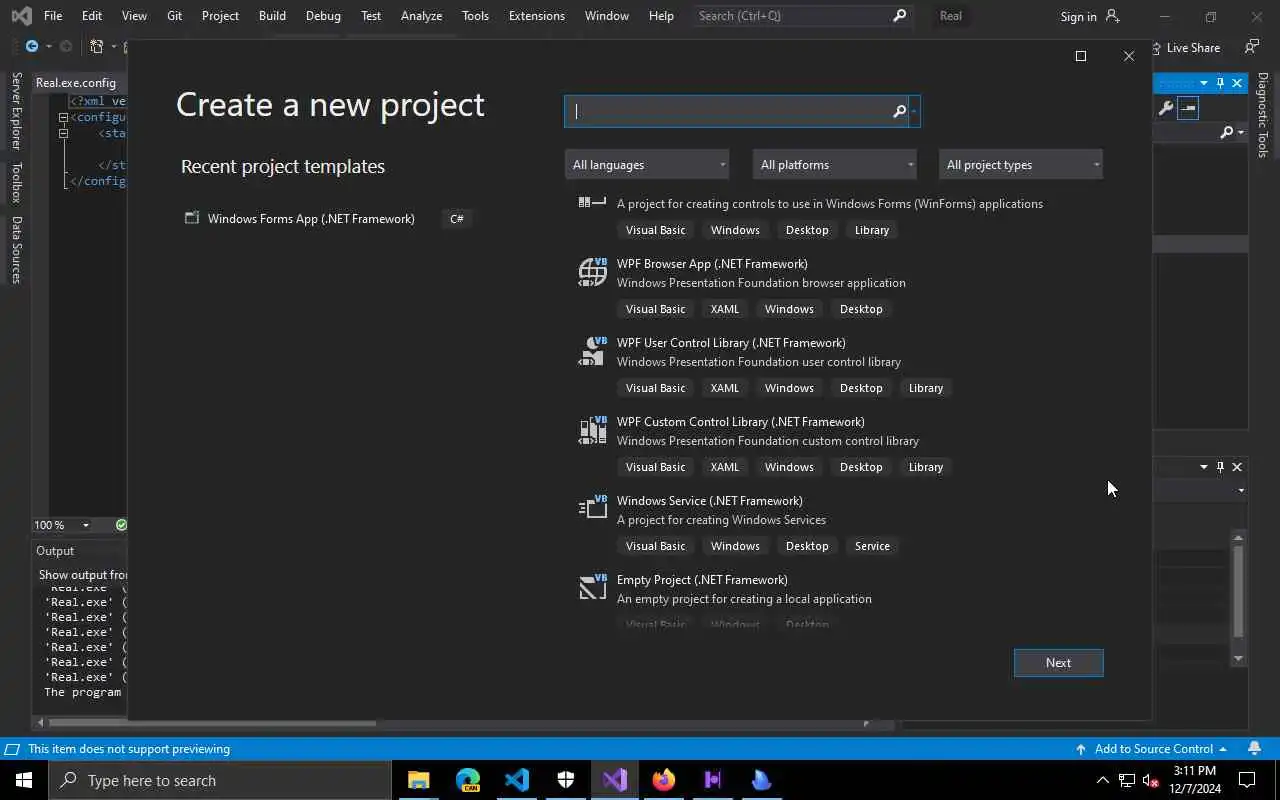Maximize the Create a new project dialog

click(x=1080, y=56)
